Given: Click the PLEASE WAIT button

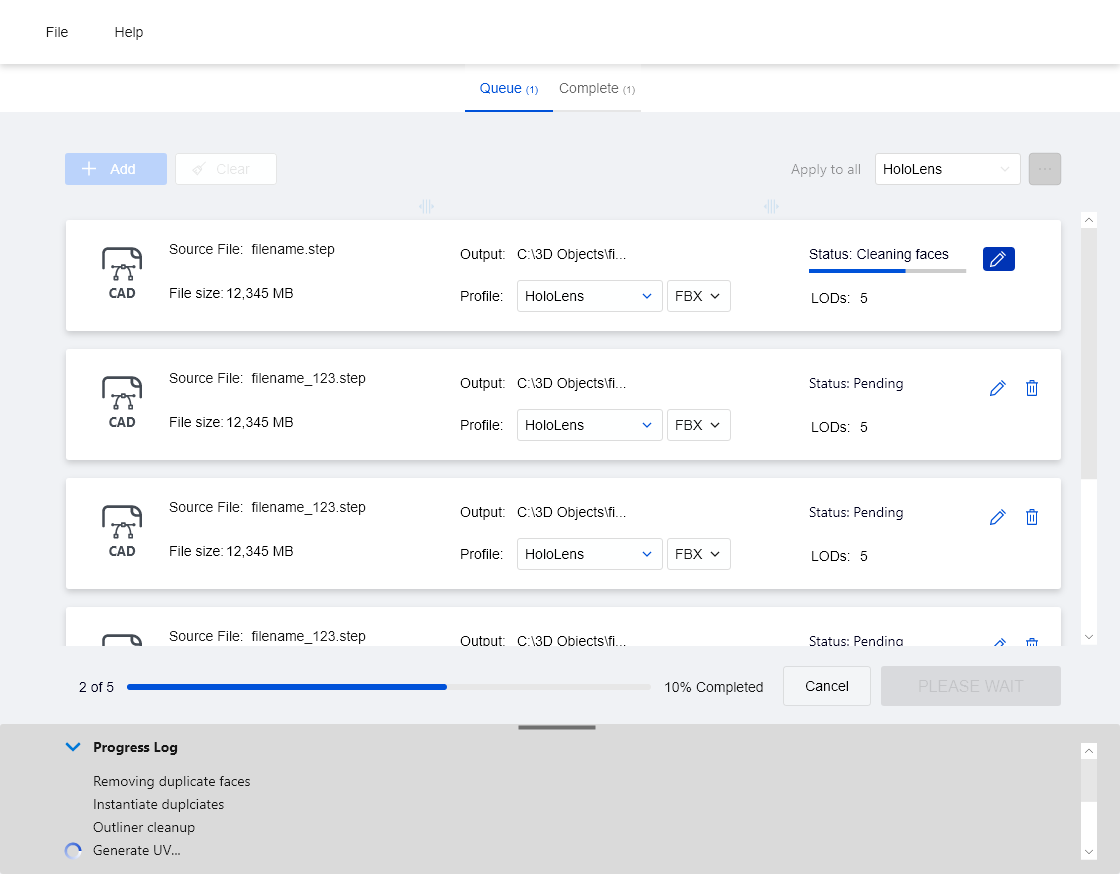Looking at the screenshot, I should click(x=971, y=686).
